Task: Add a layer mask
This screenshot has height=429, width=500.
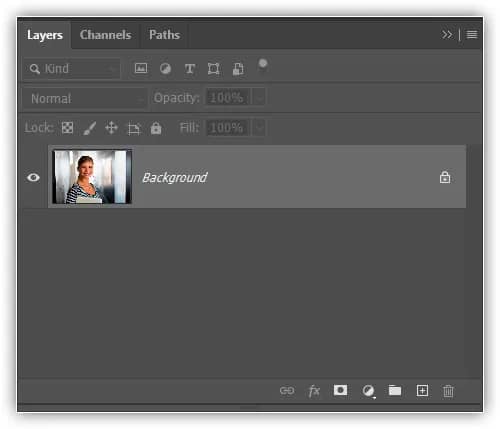Action: coord(340,390)
